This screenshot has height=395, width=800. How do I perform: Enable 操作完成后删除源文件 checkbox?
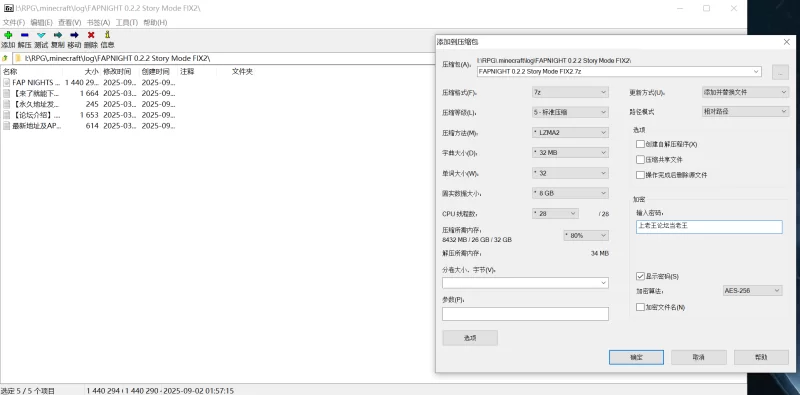[x=640, y=175]
